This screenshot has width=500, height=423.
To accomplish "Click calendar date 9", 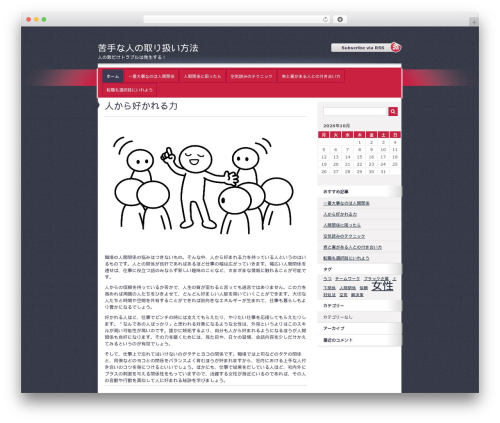I will (x=371, y=150).
